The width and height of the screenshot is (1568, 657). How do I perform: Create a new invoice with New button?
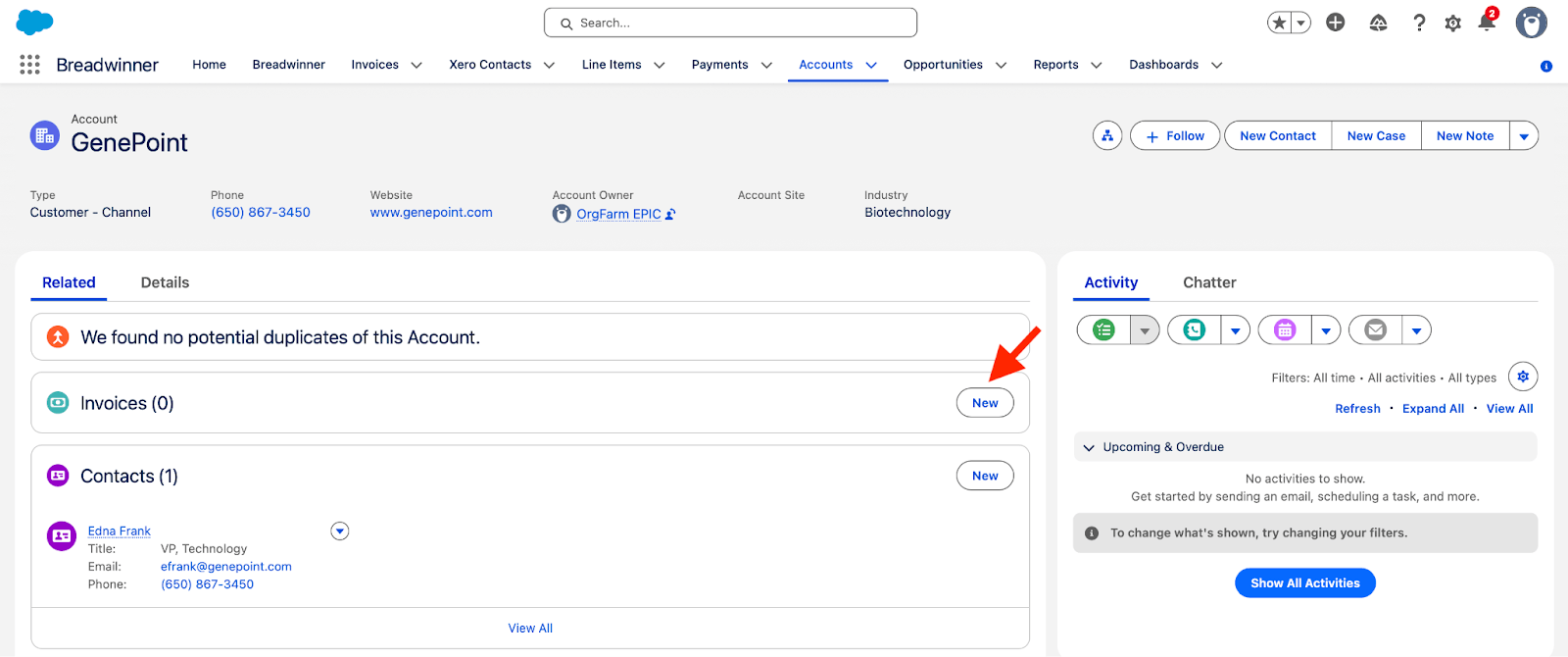point(985,403)
